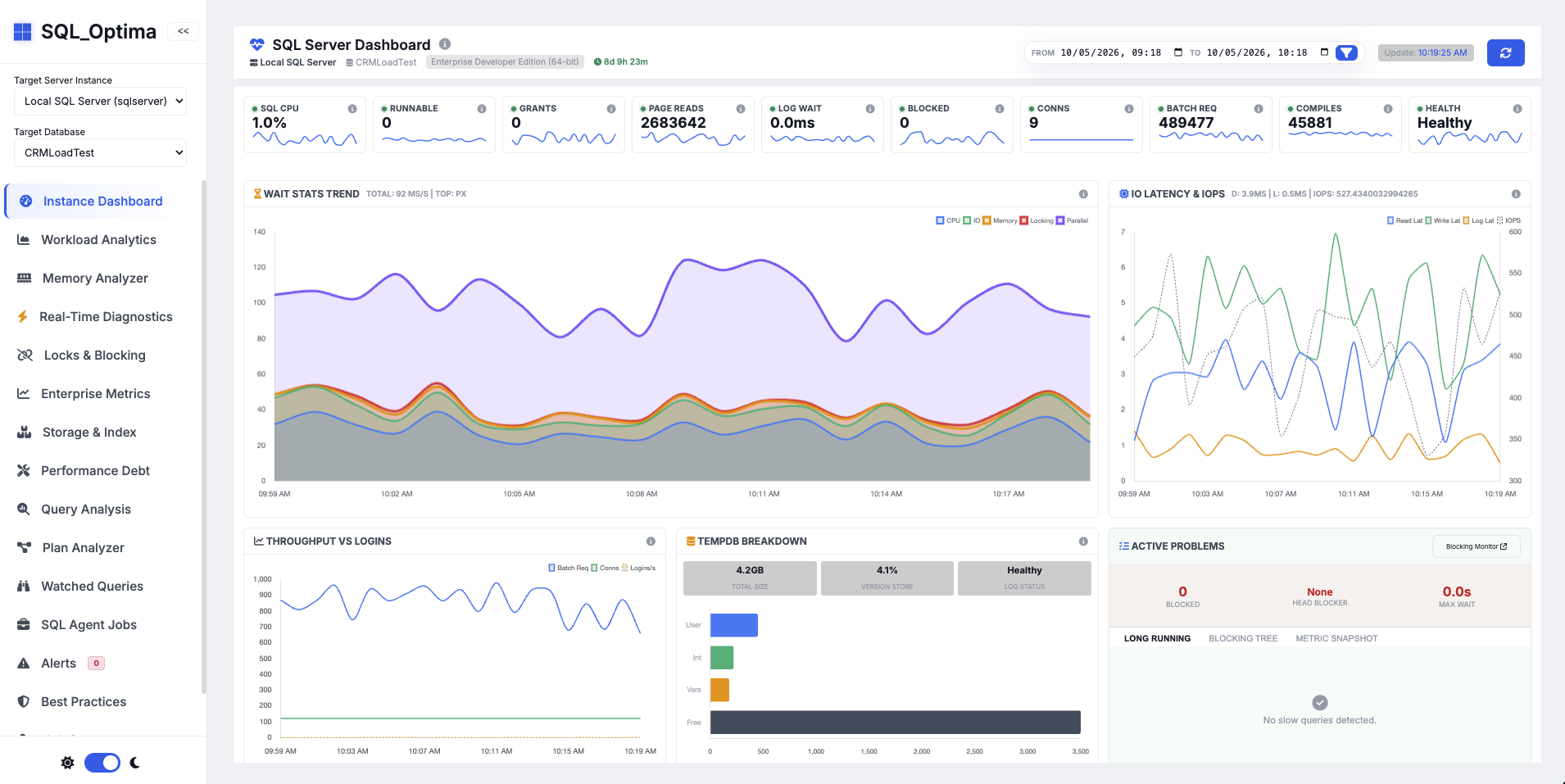
Task: Click the Alerts warning triangle icon
Action: [24, 664]
